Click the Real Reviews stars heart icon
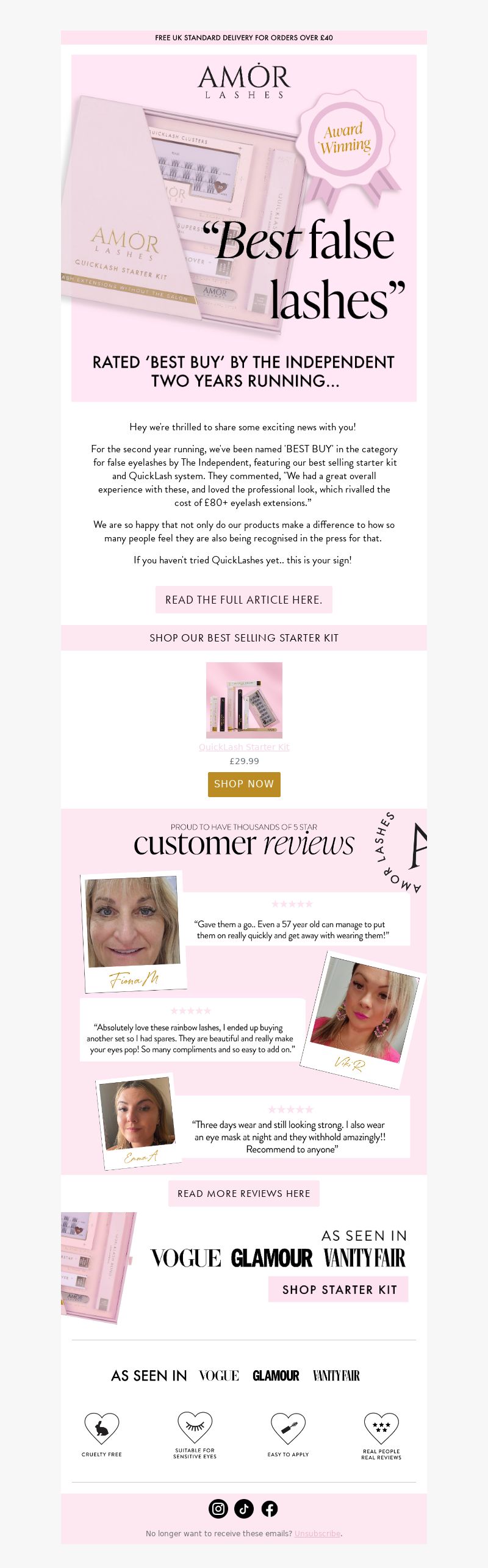 coord(381,1428)
